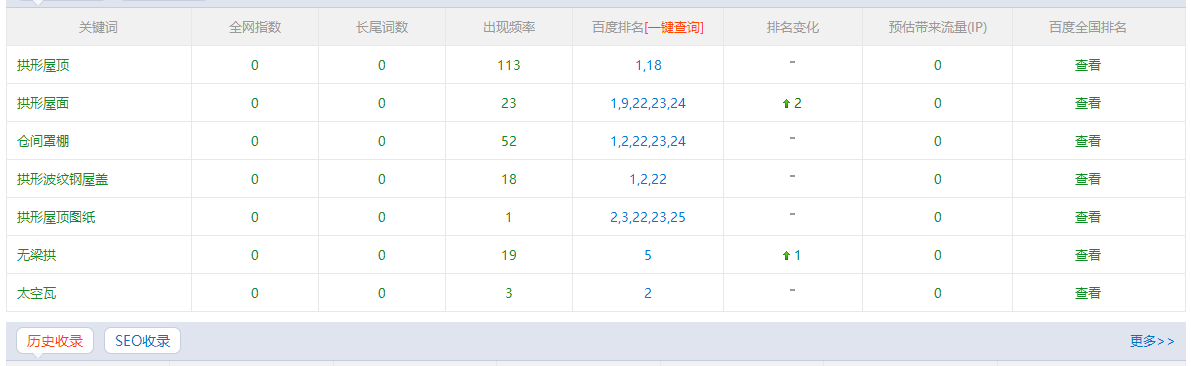The width and height of the screenshot is (1191, 366).
Task: Click the 更多>> link
Action: click(1152, 341)
